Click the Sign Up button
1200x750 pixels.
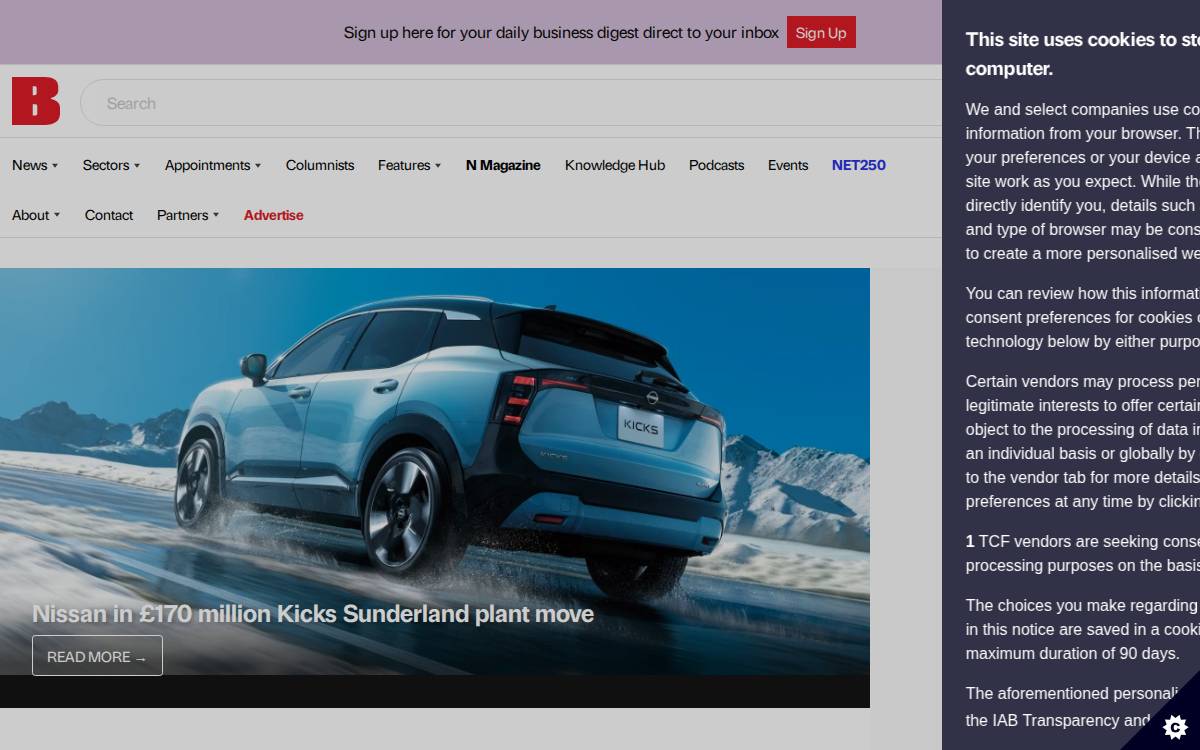pyautogui.click(x=821, y=32)
